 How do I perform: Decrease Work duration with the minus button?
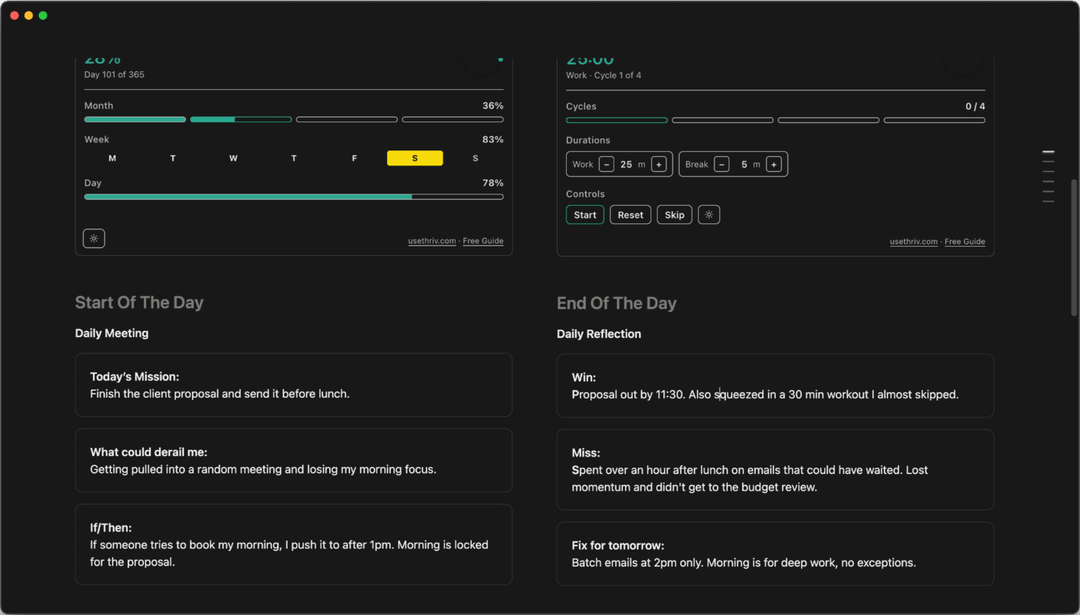click(x=607, y=164)
